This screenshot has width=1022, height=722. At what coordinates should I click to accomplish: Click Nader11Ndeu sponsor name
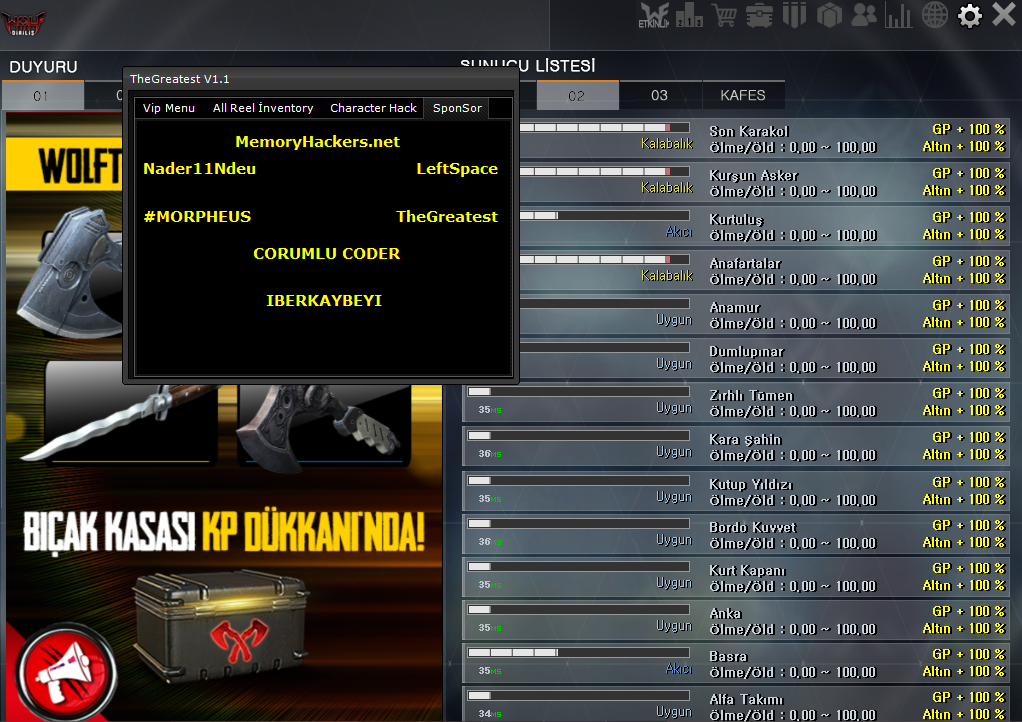point(199,169)
